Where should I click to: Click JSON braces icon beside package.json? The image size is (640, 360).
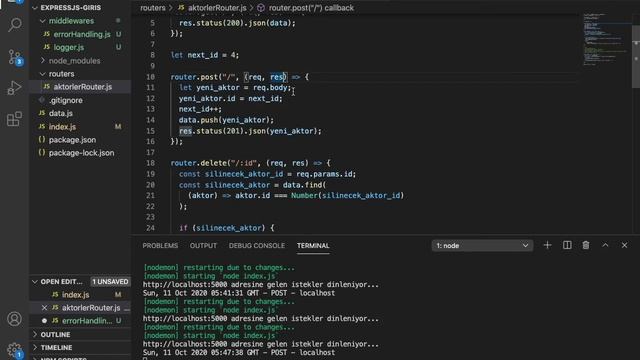pyautogui.click(x=42, y=139)
